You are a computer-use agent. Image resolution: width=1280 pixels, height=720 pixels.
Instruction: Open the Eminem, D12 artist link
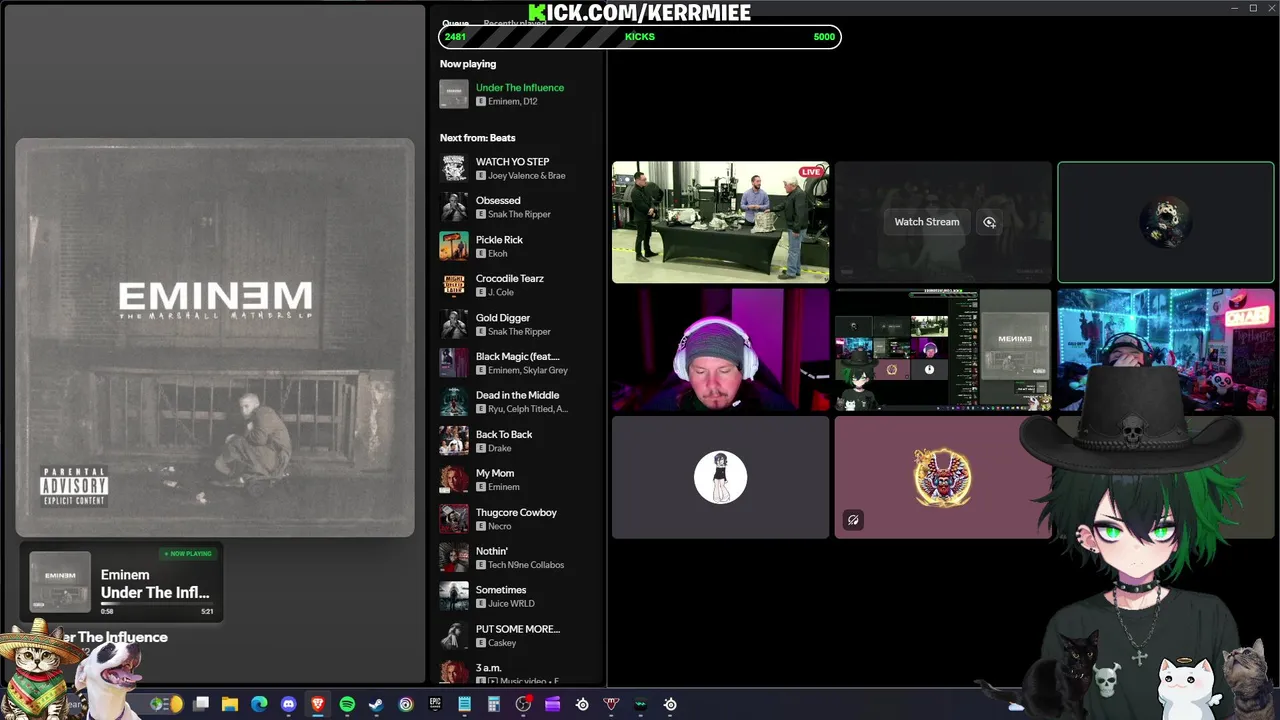pyautogui.click(x=513, y=101)
